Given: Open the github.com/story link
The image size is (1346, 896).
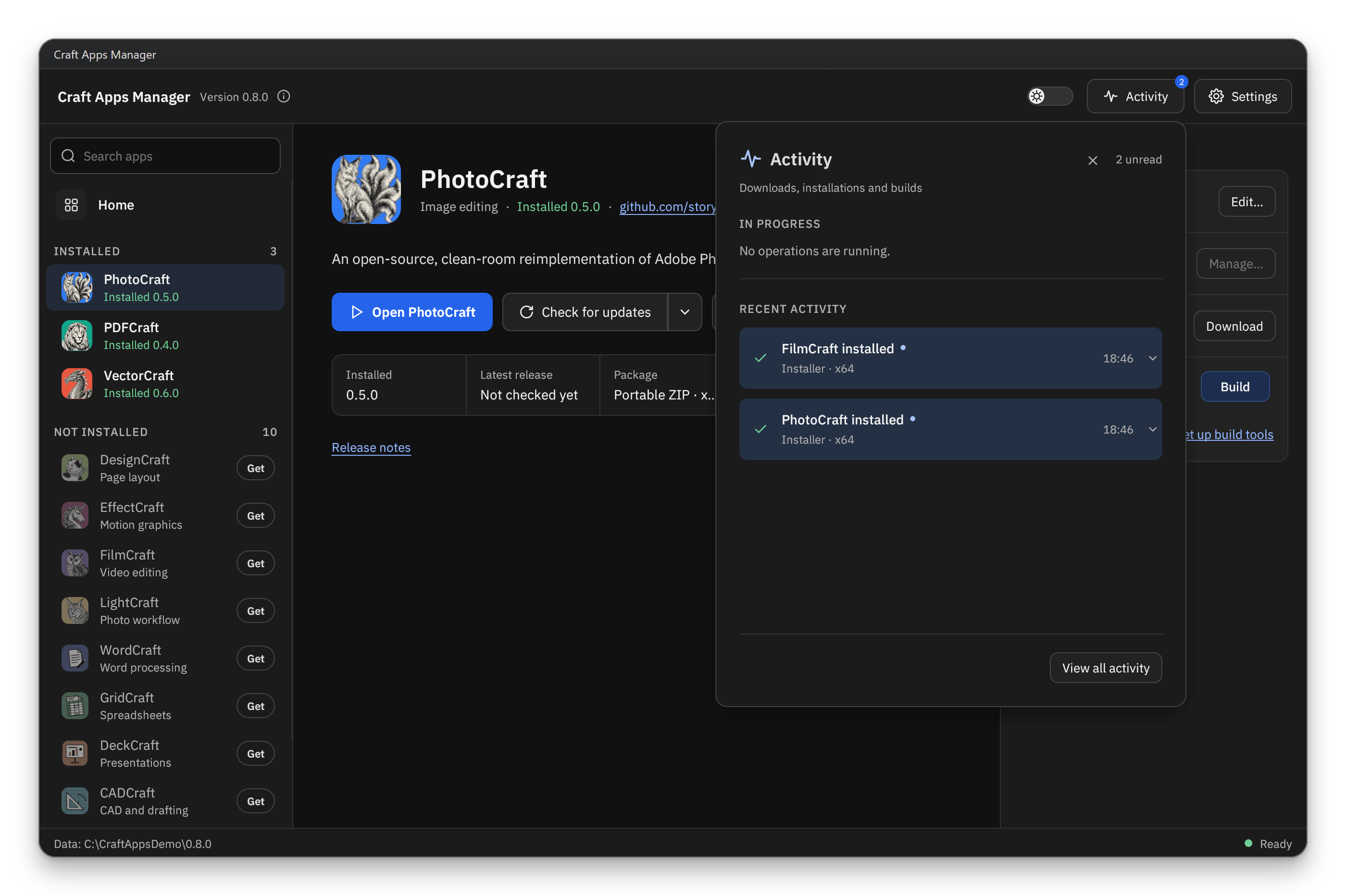Looking at the screenshot, I should coord(667,206).
